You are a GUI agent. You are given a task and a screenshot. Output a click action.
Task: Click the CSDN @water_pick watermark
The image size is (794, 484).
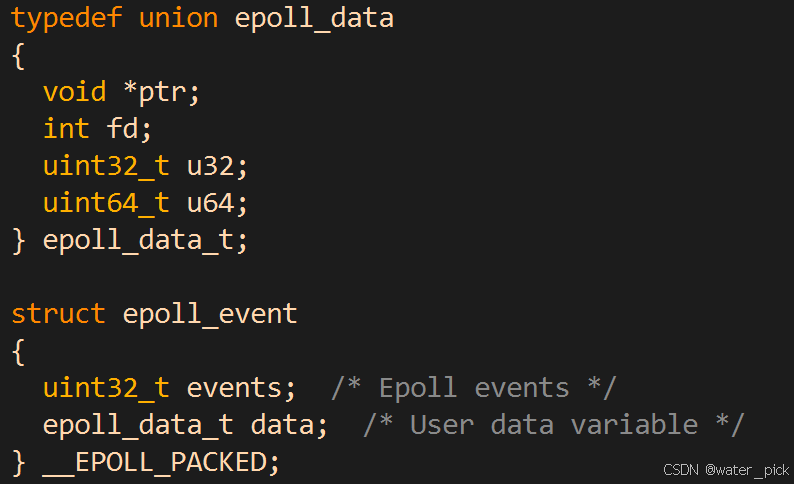[x=725, y=470]
